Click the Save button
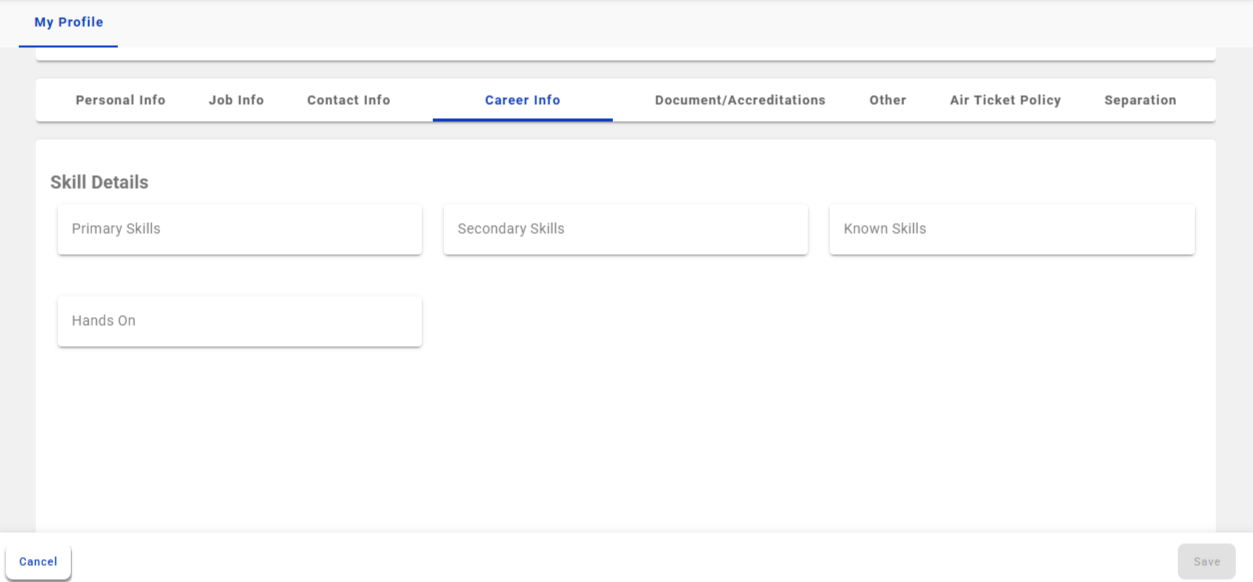 click(x=1206, y=562)
